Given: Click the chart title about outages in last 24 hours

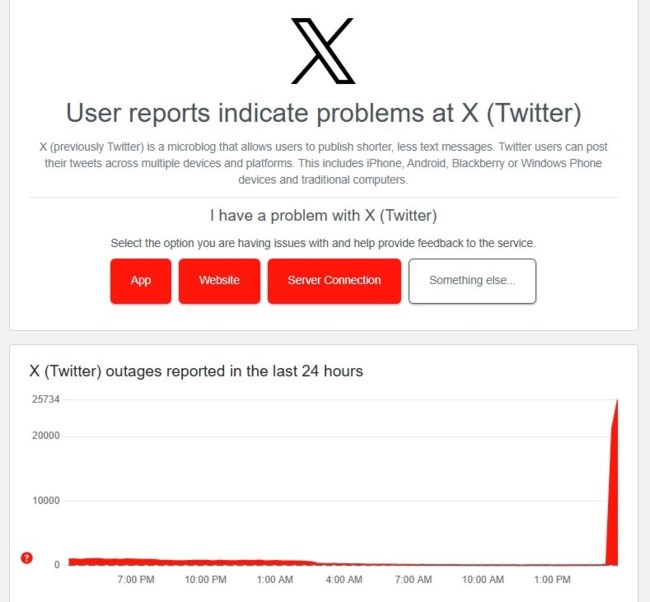Looking at the screenshot, I should pyautogui.click(x=196, y=371).
